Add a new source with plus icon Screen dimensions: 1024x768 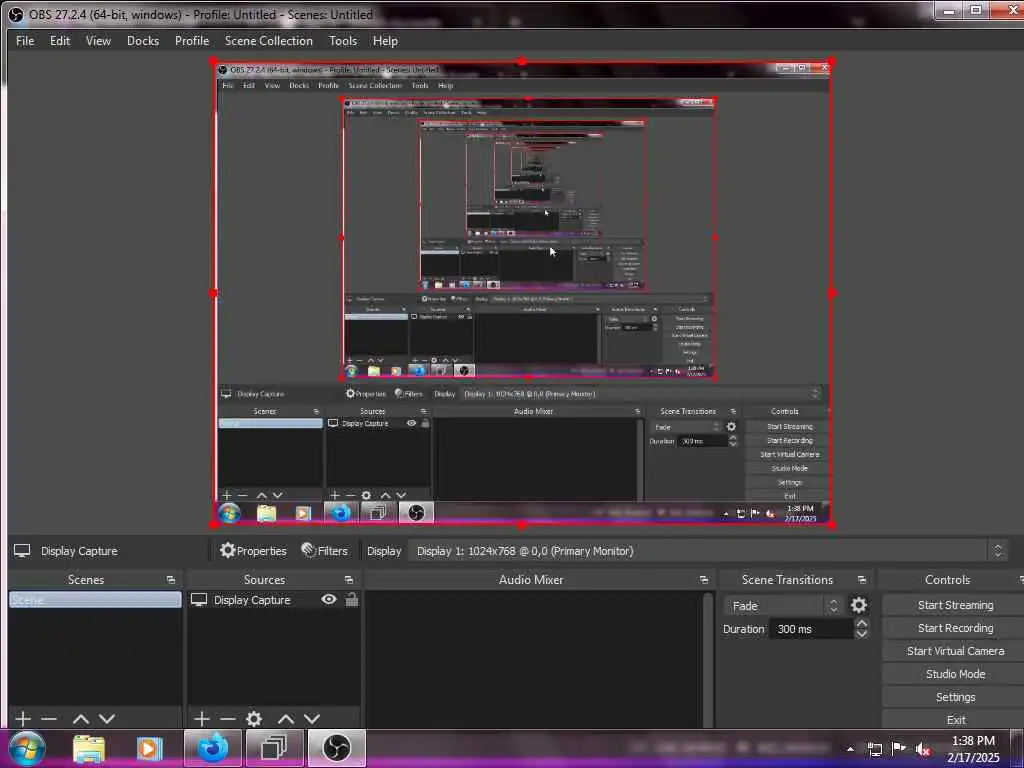(x=202, y=718)
